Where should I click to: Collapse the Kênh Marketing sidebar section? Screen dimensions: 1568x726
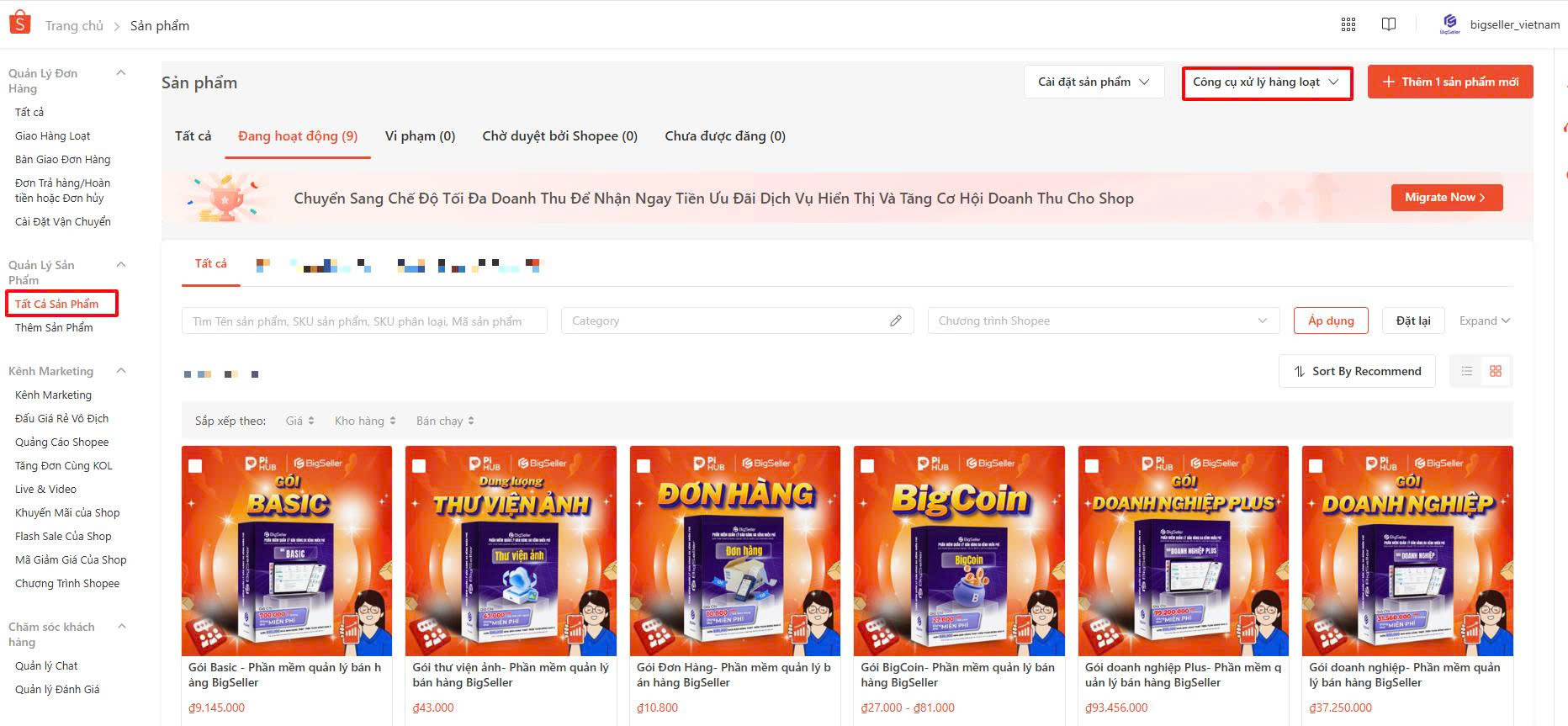coord(121,371)
